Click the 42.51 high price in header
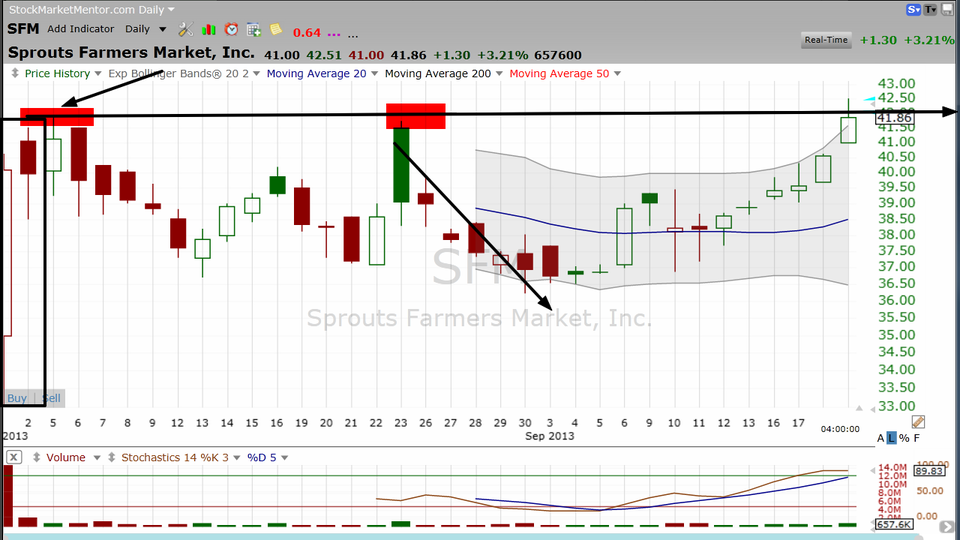Viewport: 960px width, 540px height. [x=324, y=55]
